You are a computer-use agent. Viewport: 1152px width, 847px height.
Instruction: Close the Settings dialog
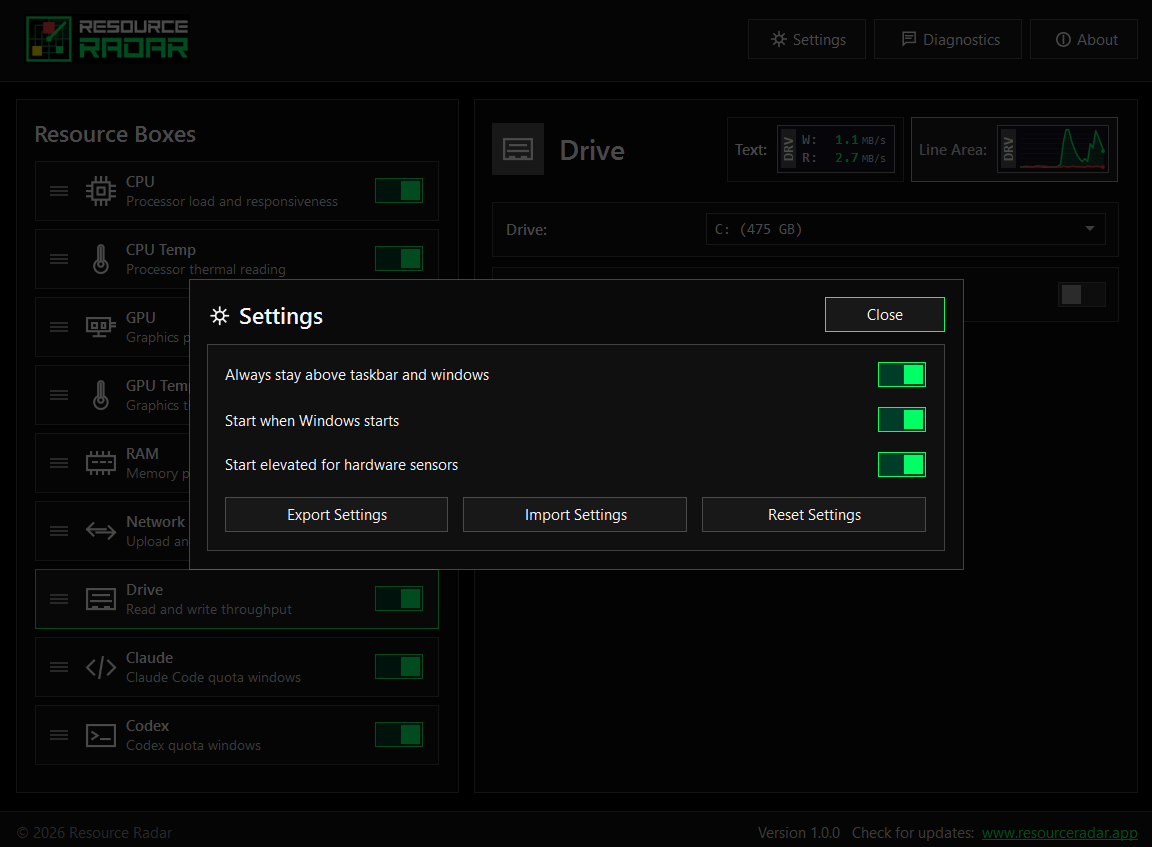tap(885, 314)
